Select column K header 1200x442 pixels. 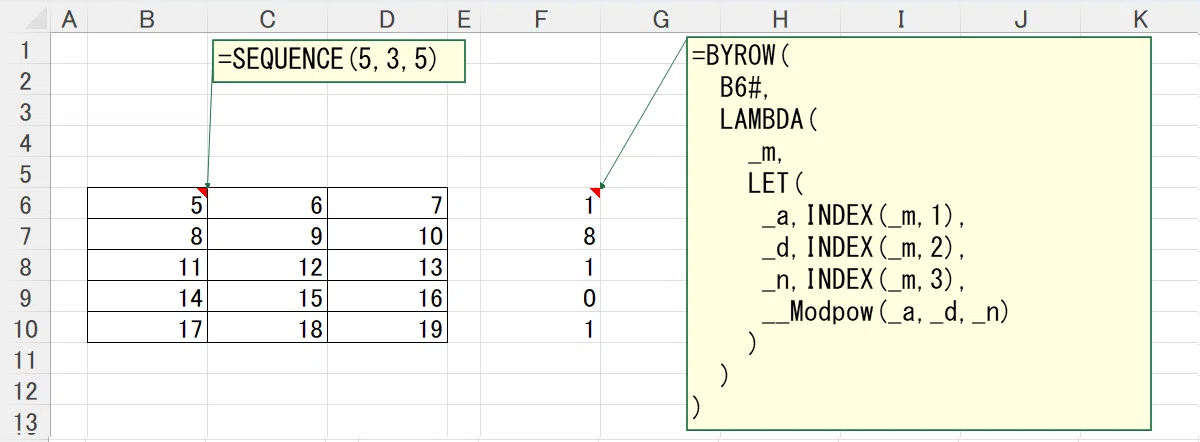[x=1140, y=18]
